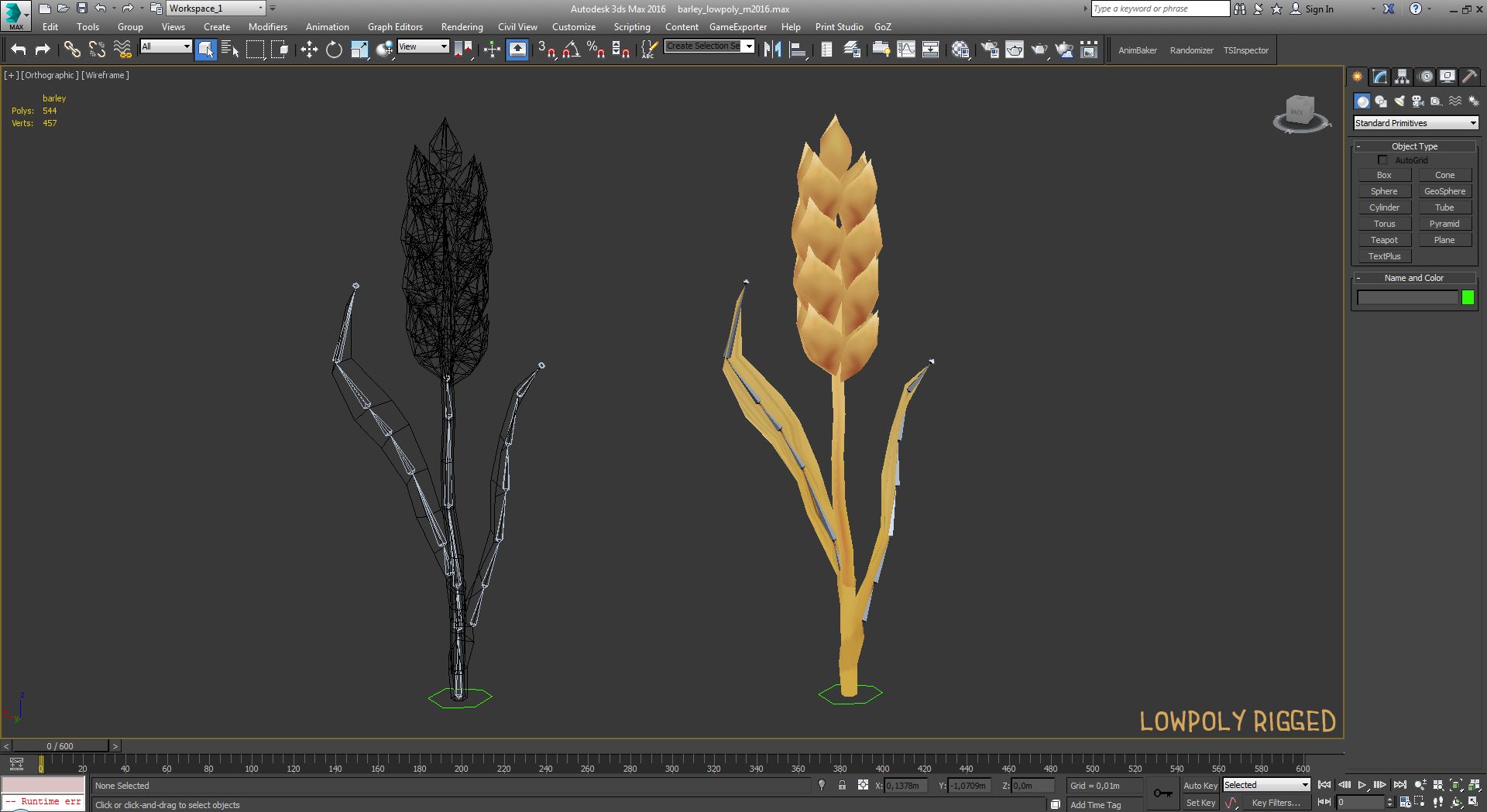The image size is (1487, 812).
Task: Open the Modifiers menu
Action: click(x=267, y=27)
